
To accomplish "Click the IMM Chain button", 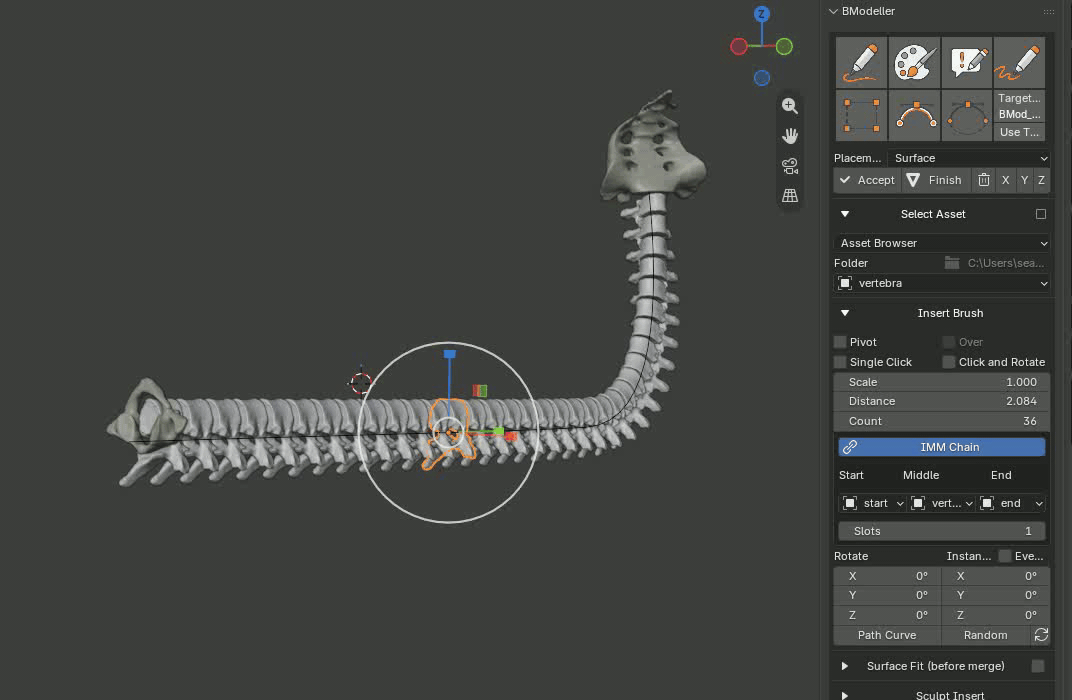I will click(942, 447).
